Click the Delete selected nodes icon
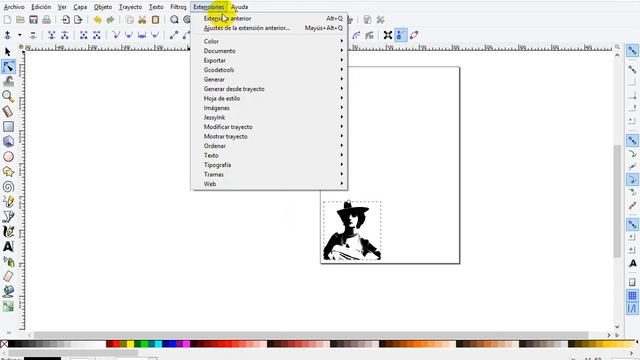This screenshot has height=360, width=640. pyautogui.click(x=33, y=35)
